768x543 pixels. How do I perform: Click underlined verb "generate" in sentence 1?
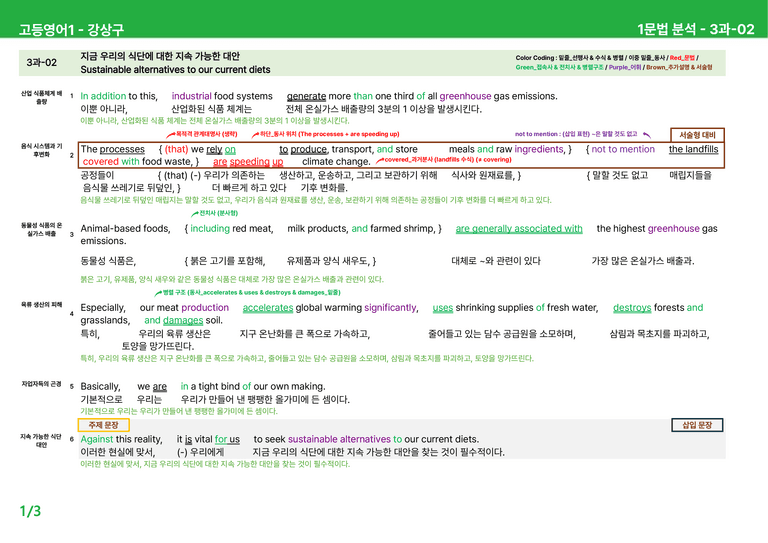pos(306,96)
